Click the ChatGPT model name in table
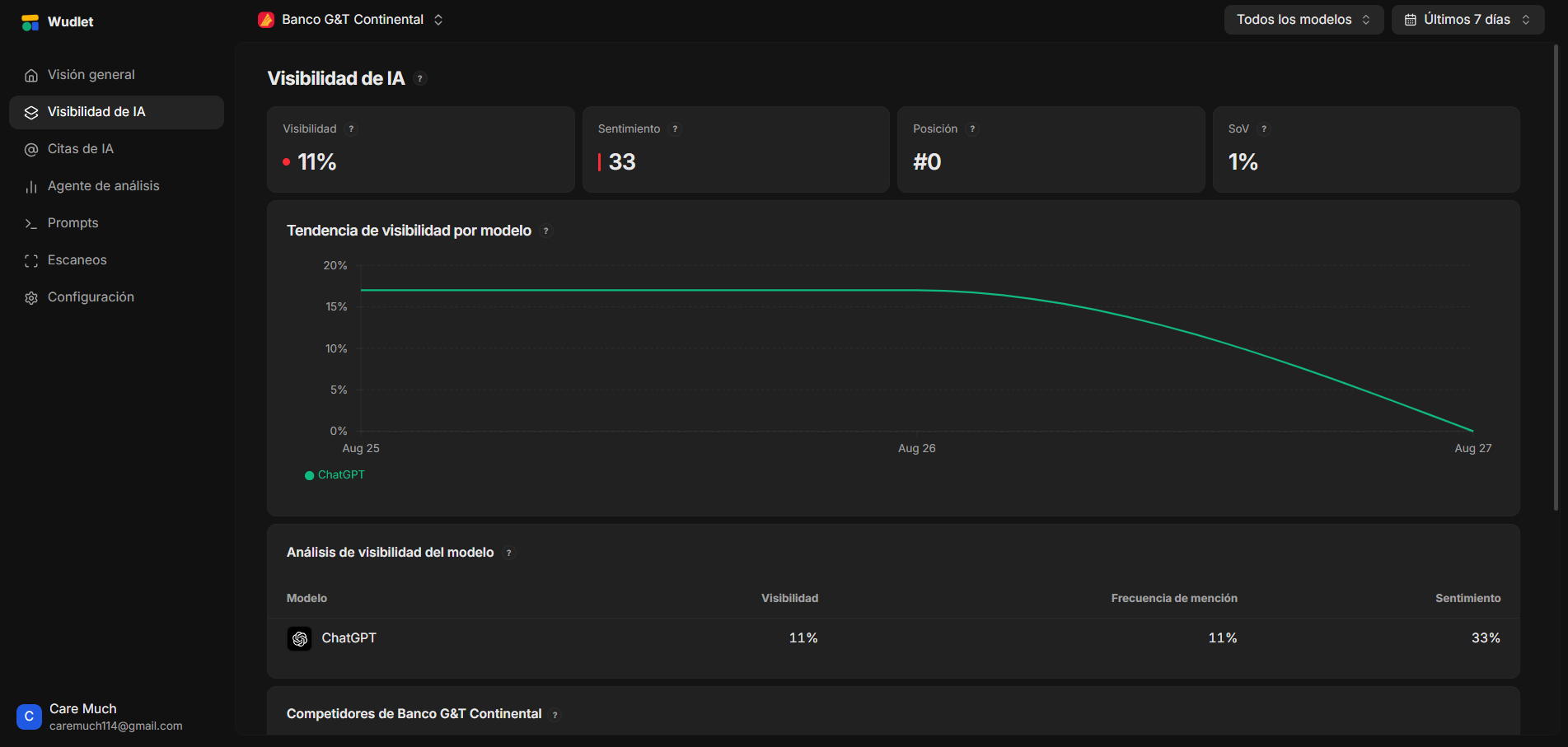The image size is (1568, 747). pos(349,638)
